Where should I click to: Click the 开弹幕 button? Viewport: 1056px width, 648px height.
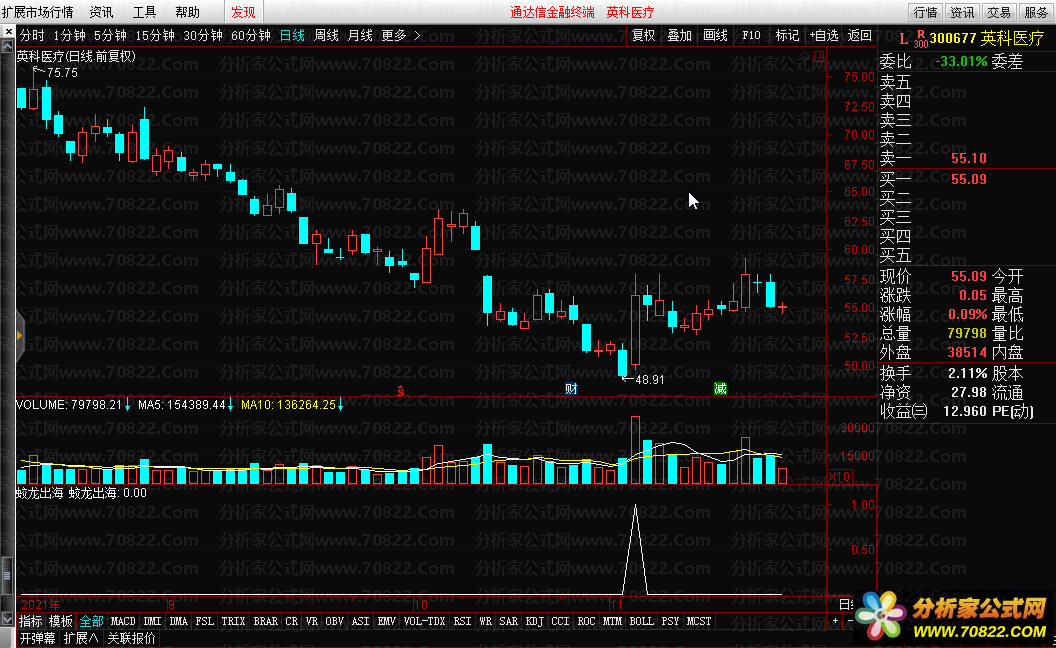tap(38, 638)
